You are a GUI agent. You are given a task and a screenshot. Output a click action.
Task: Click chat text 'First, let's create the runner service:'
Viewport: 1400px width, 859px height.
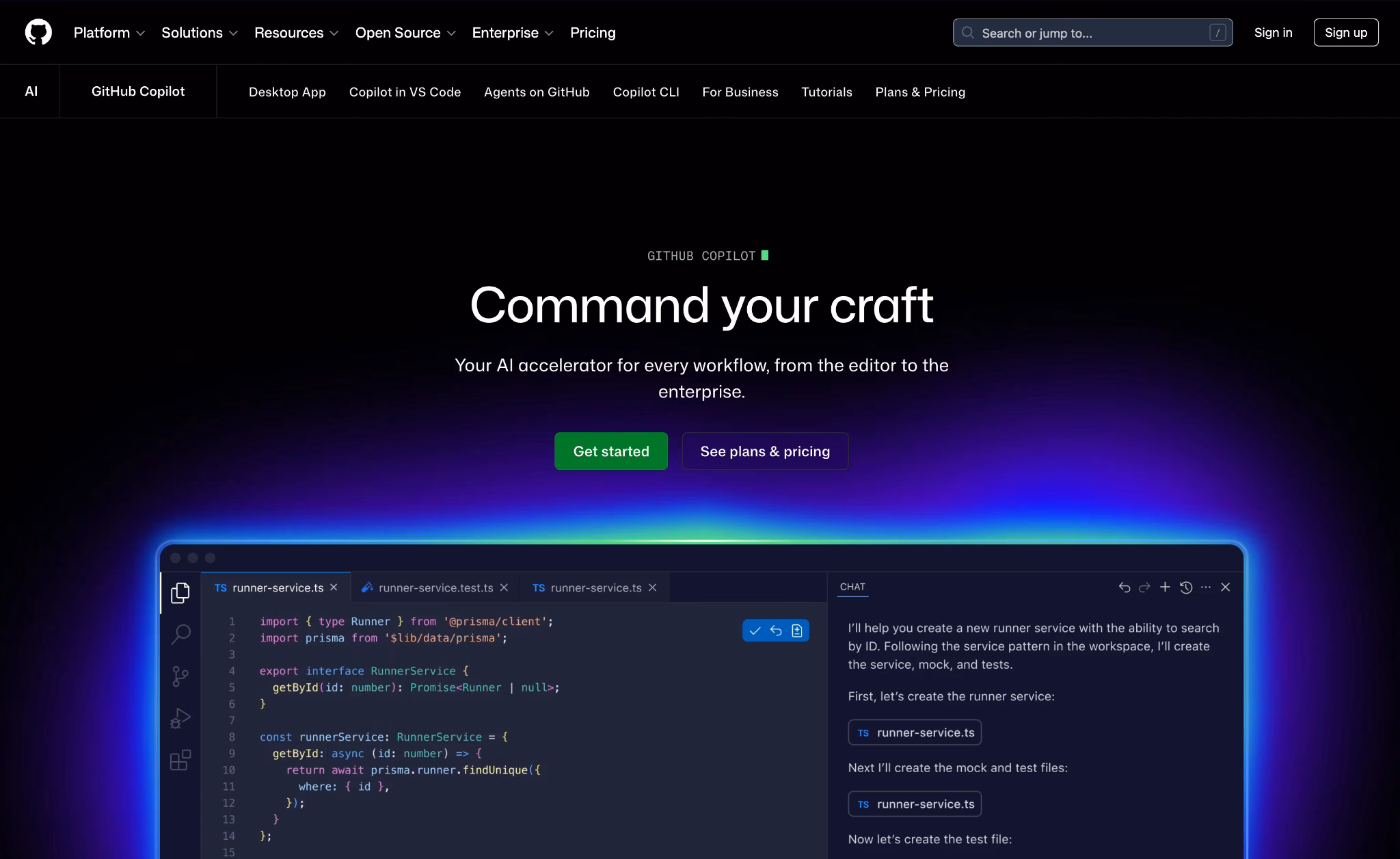point(951,696)
